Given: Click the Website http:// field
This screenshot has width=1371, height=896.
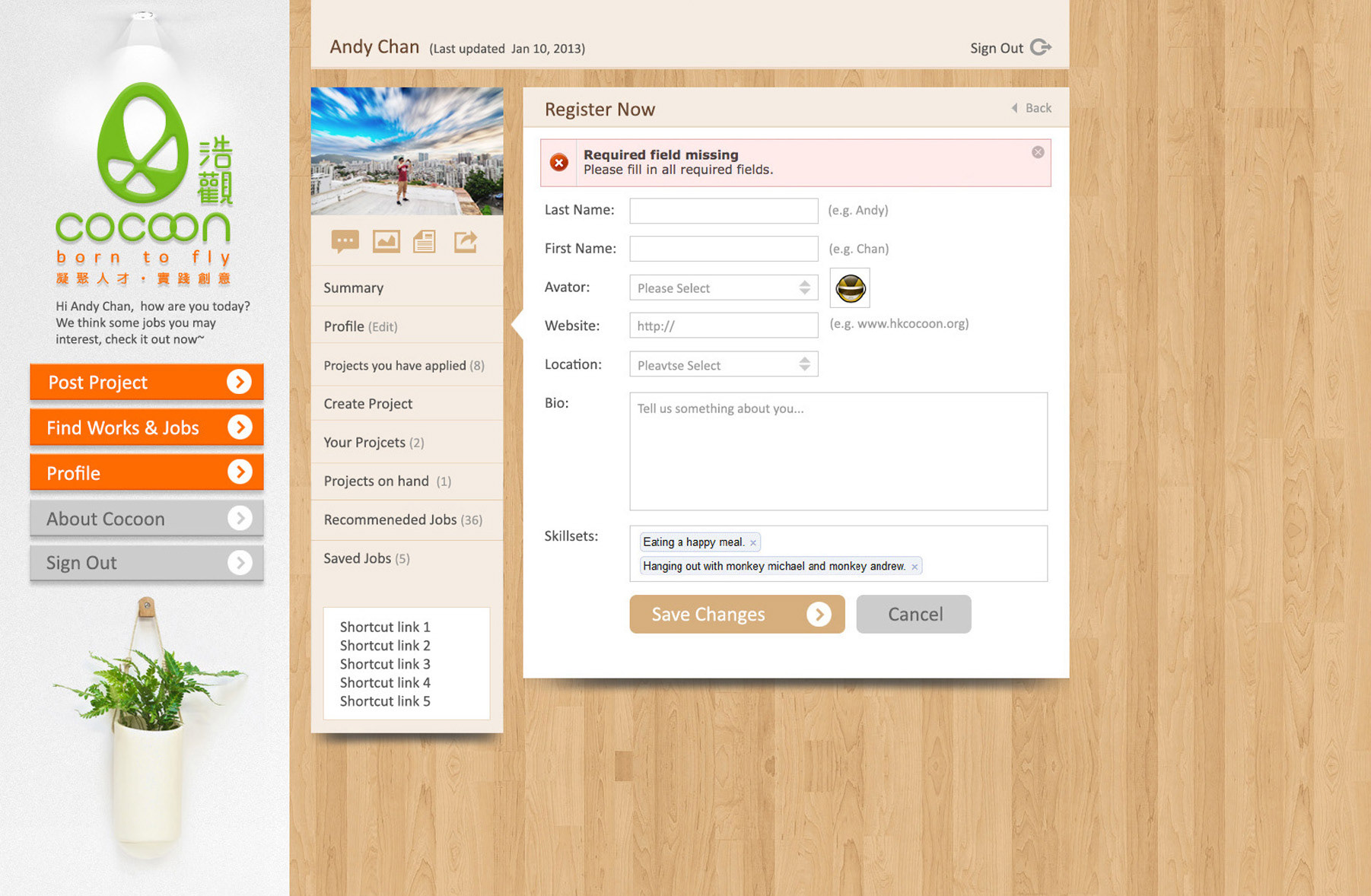Looking at the screenshot, I should (724, 326).
